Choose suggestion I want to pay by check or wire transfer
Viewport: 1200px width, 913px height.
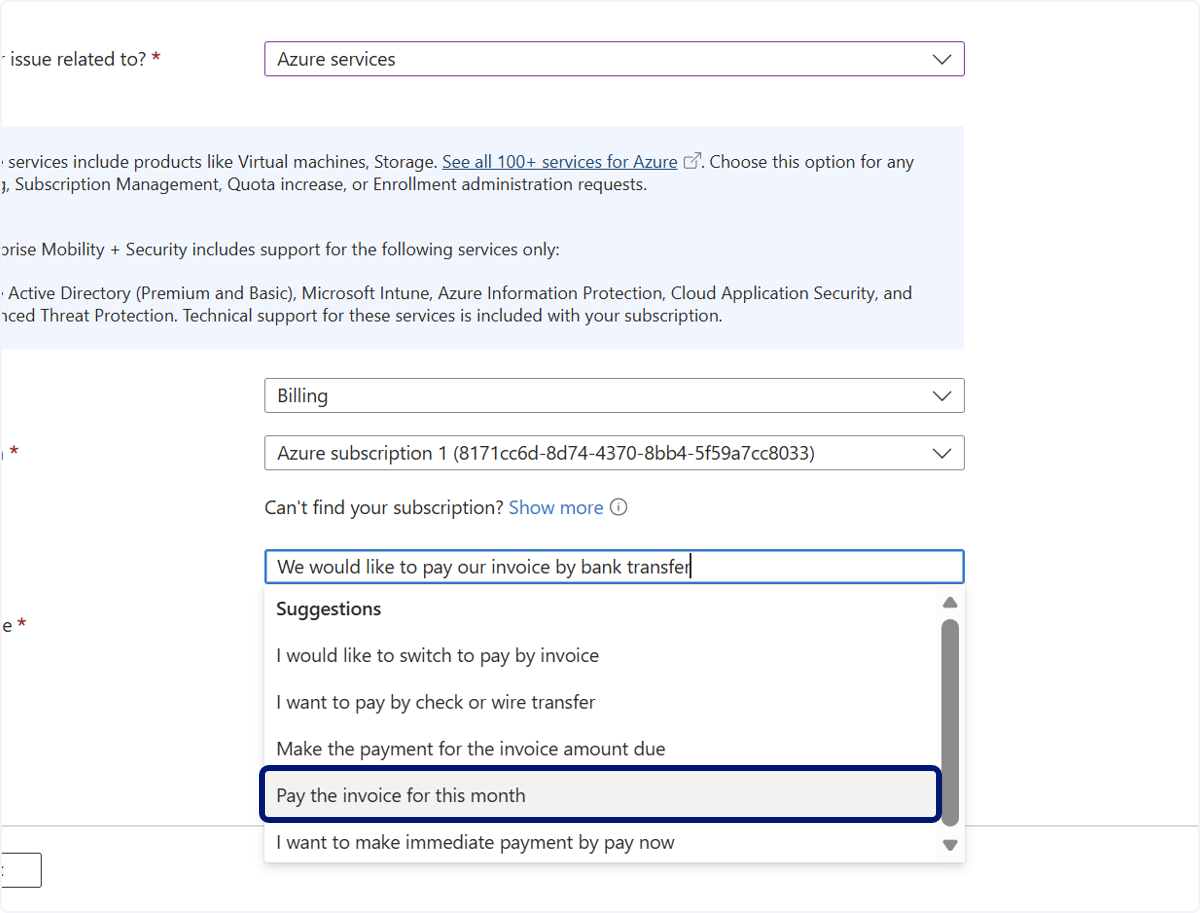[602, 703]
